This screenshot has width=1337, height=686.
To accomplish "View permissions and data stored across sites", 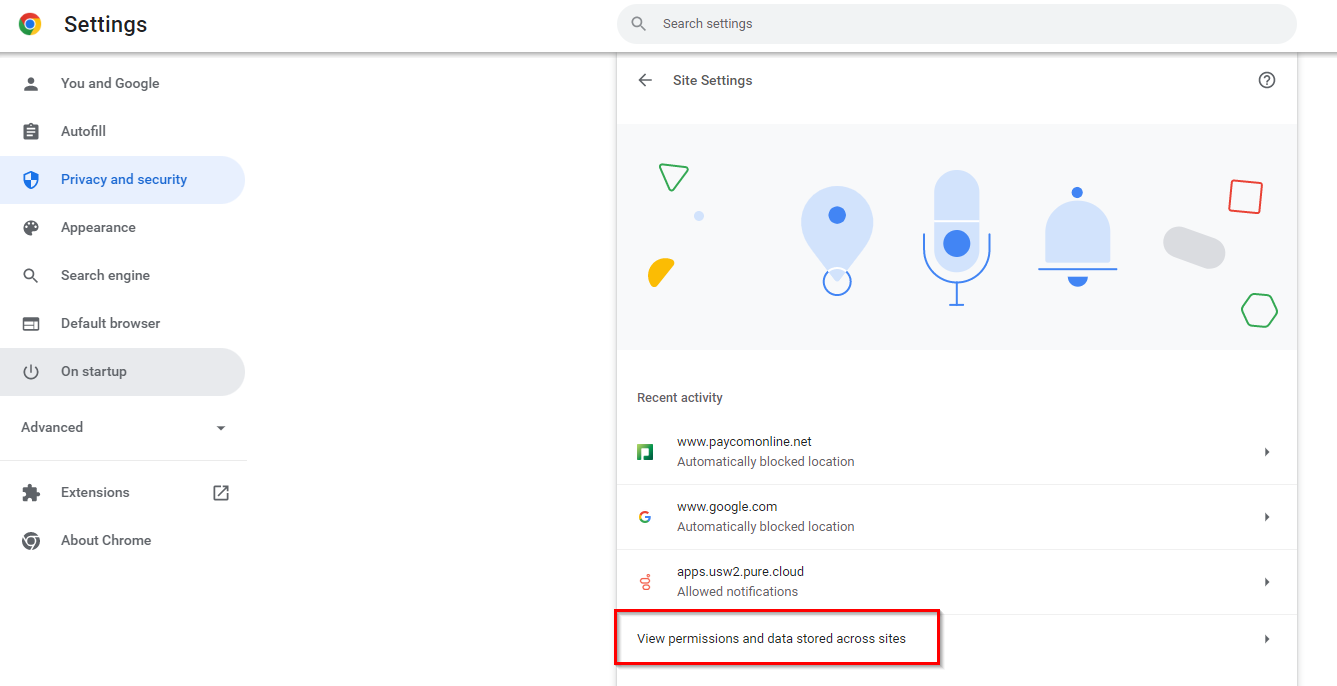I will 771,638.
